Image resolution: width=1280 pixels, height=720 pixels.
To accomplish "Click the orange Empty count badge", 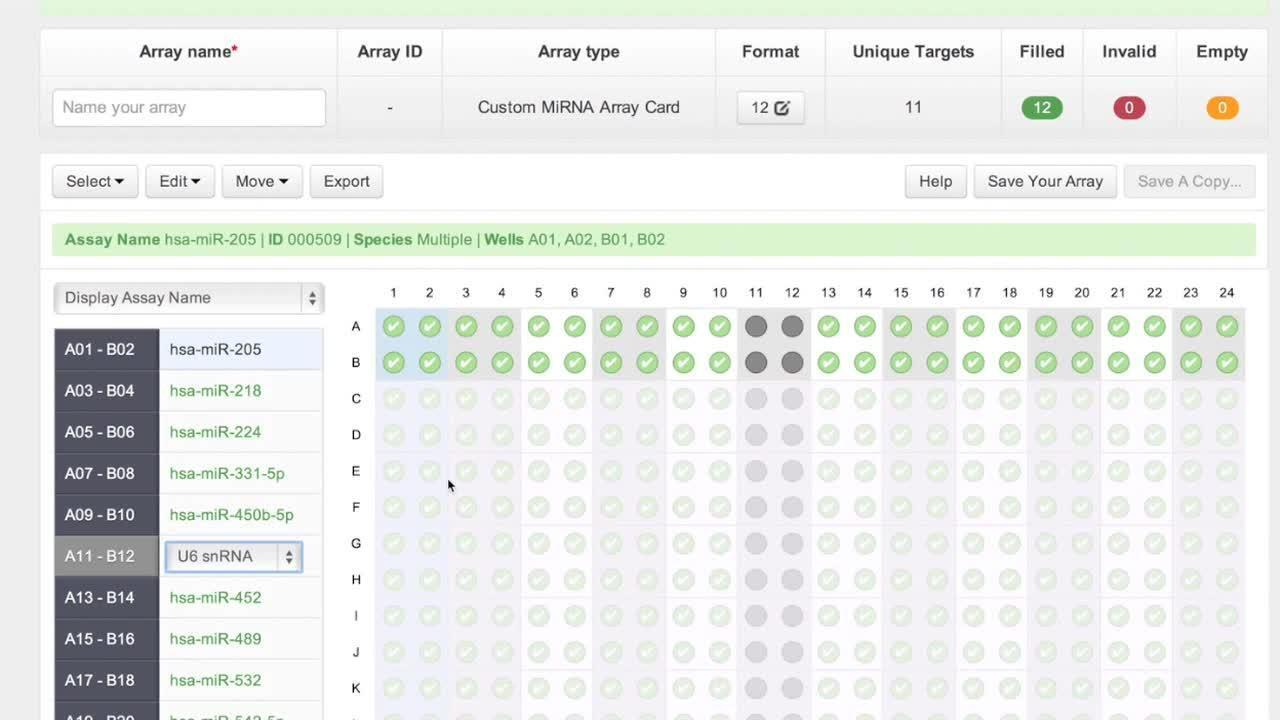I will point(1221,108).
